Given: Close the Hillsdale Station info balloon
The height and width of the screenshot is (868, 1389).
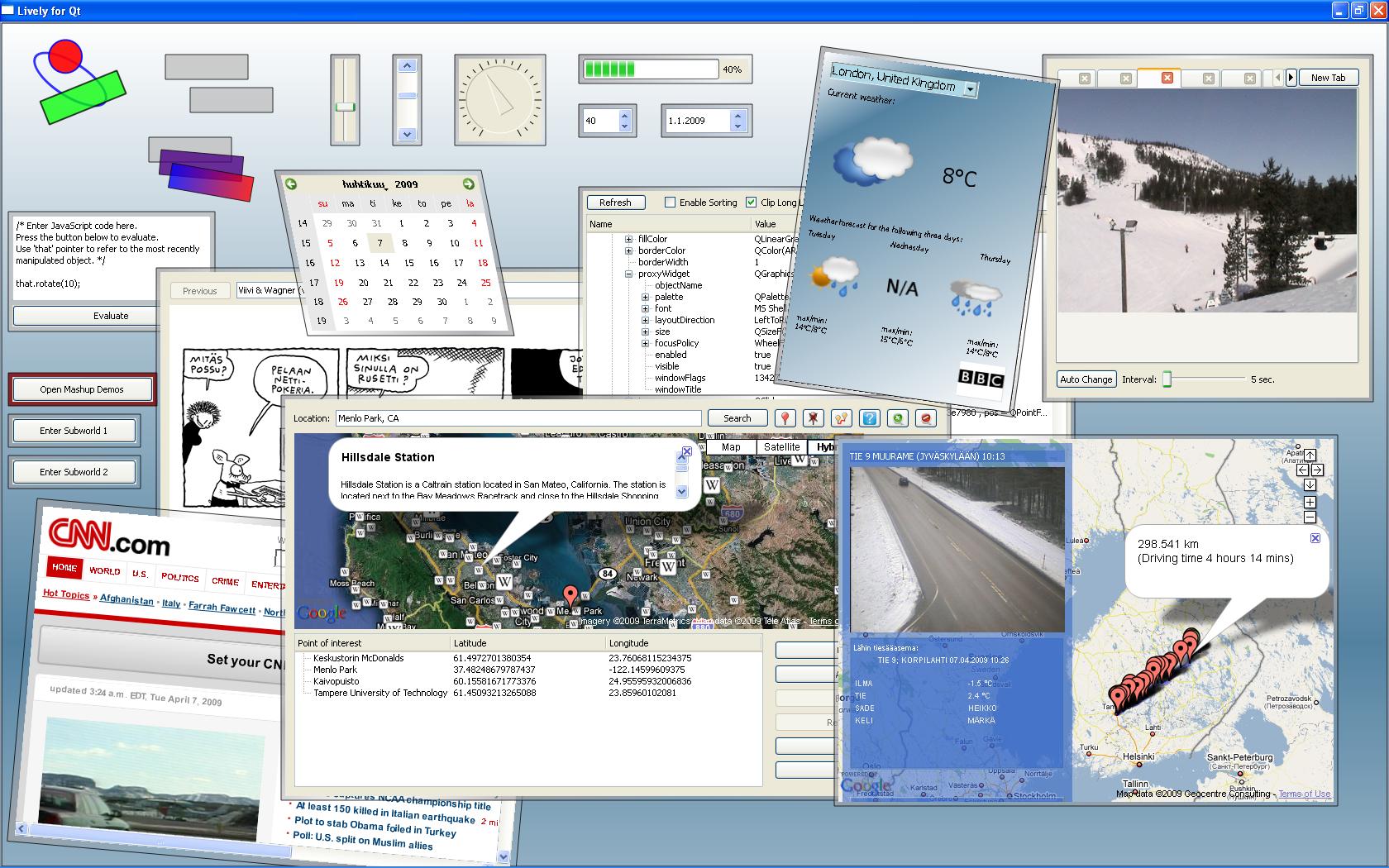Looking at the screenshot, I should coord(686,451).
